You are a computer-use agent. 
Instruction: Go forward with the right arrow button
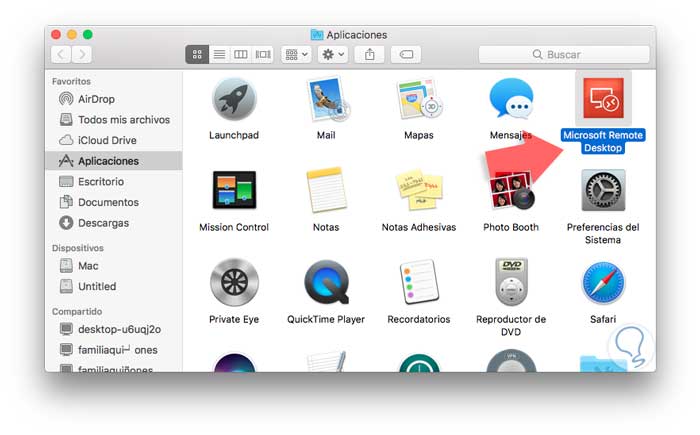coord(82,54)
